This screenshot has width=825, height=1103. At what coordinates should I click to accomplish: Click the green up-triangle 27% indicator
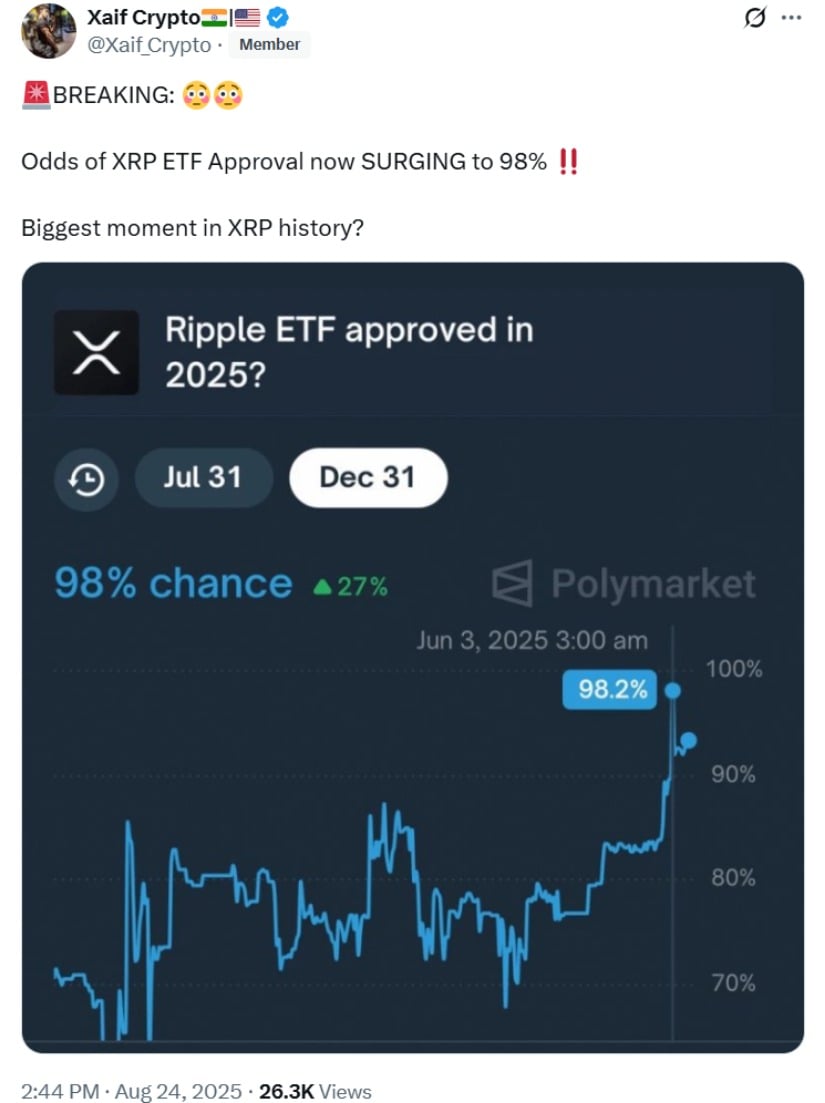(350, 587)
